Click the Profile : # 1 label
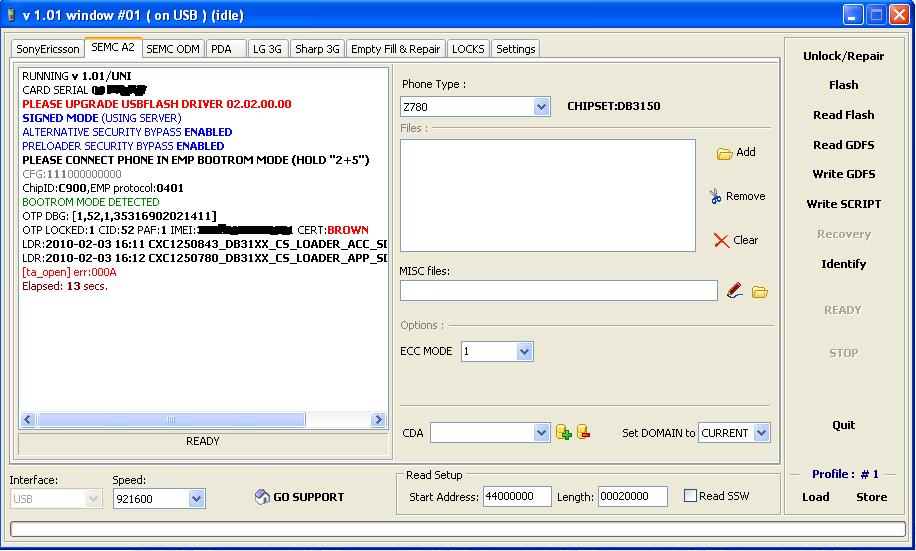Image resolution: width=916 pixels, height=551 pixels. coord(845,474)
